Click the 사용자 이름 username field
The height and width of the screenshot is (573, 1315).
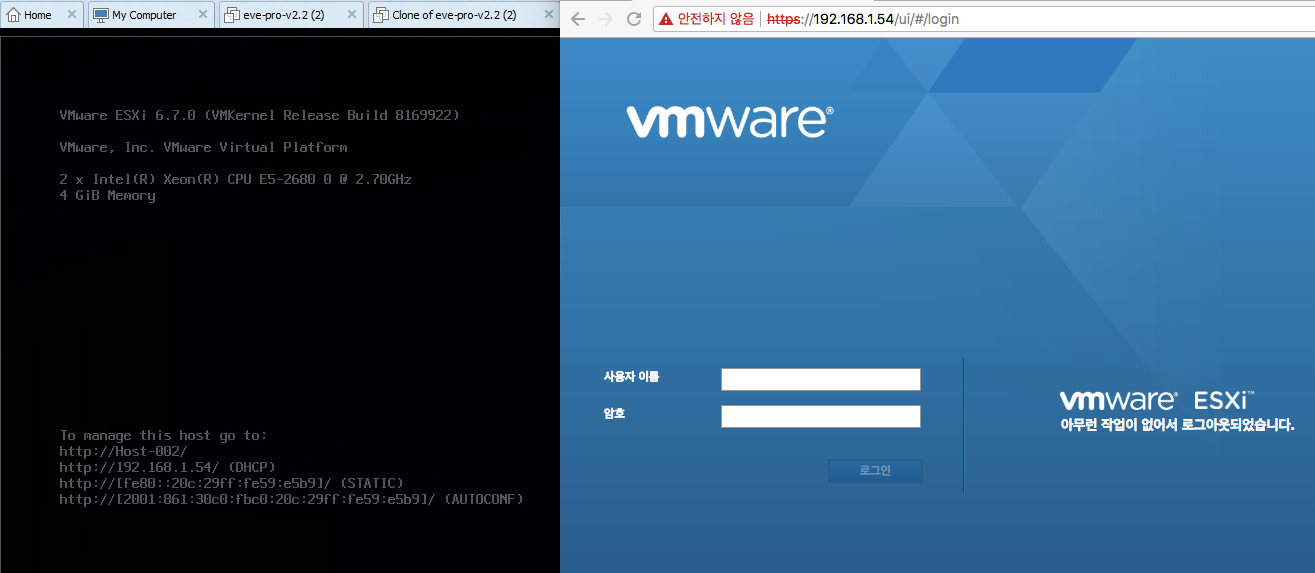(x=821, y=379)
